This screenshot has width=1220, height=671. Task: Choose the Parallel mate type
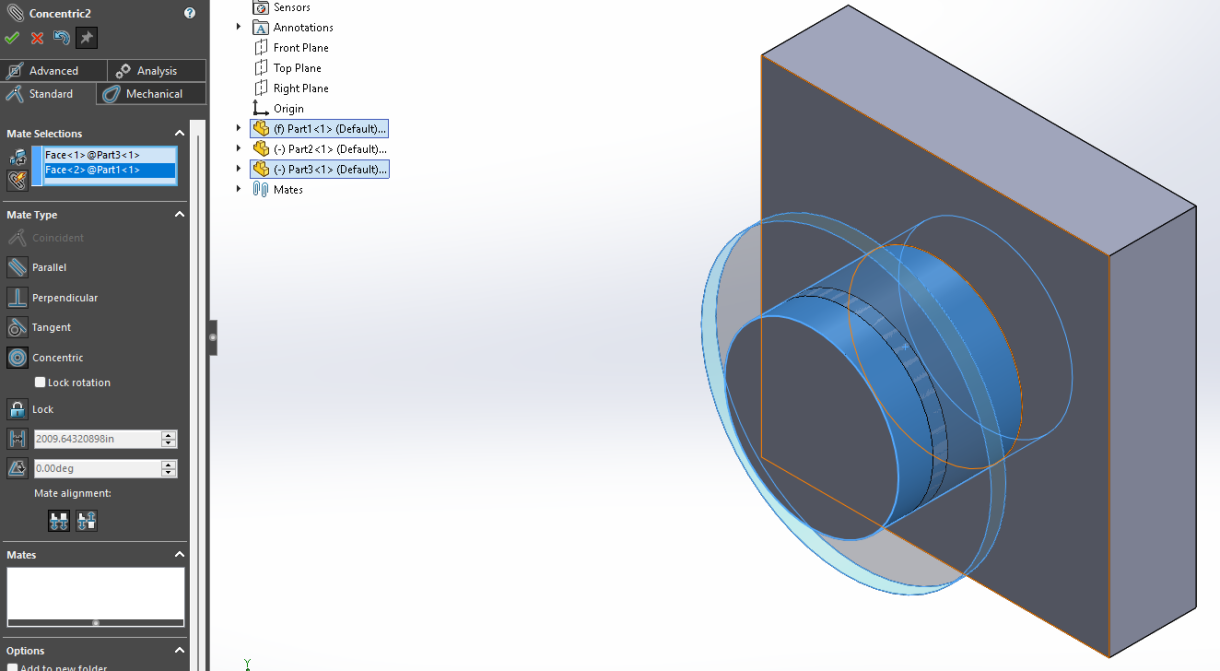tap(37, 268)
